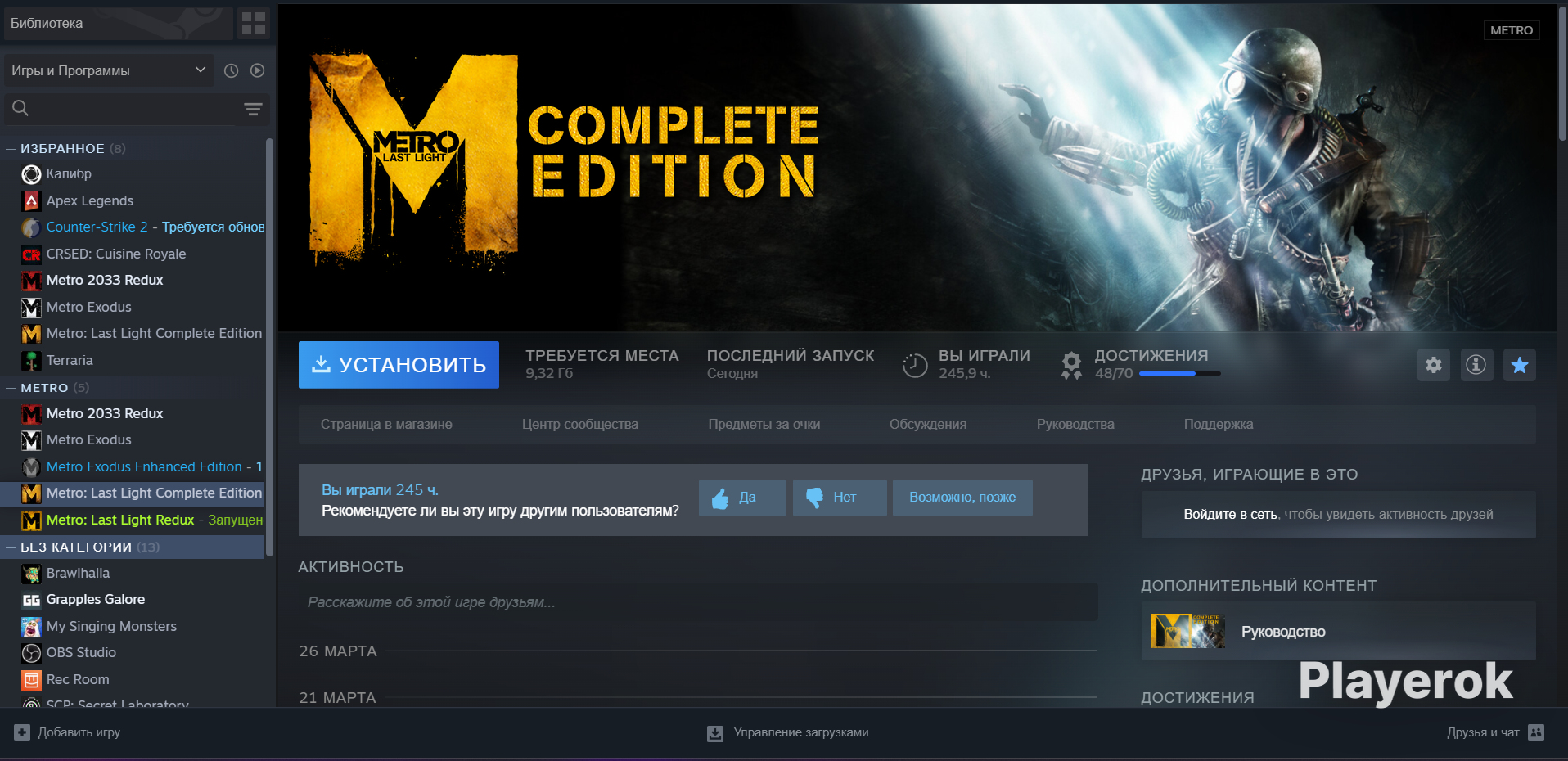Image resolution: width=1568 pixels, height=761 pixels.
Task: Collapse the ИЗБРАННОЕ category
Action: 11,149
